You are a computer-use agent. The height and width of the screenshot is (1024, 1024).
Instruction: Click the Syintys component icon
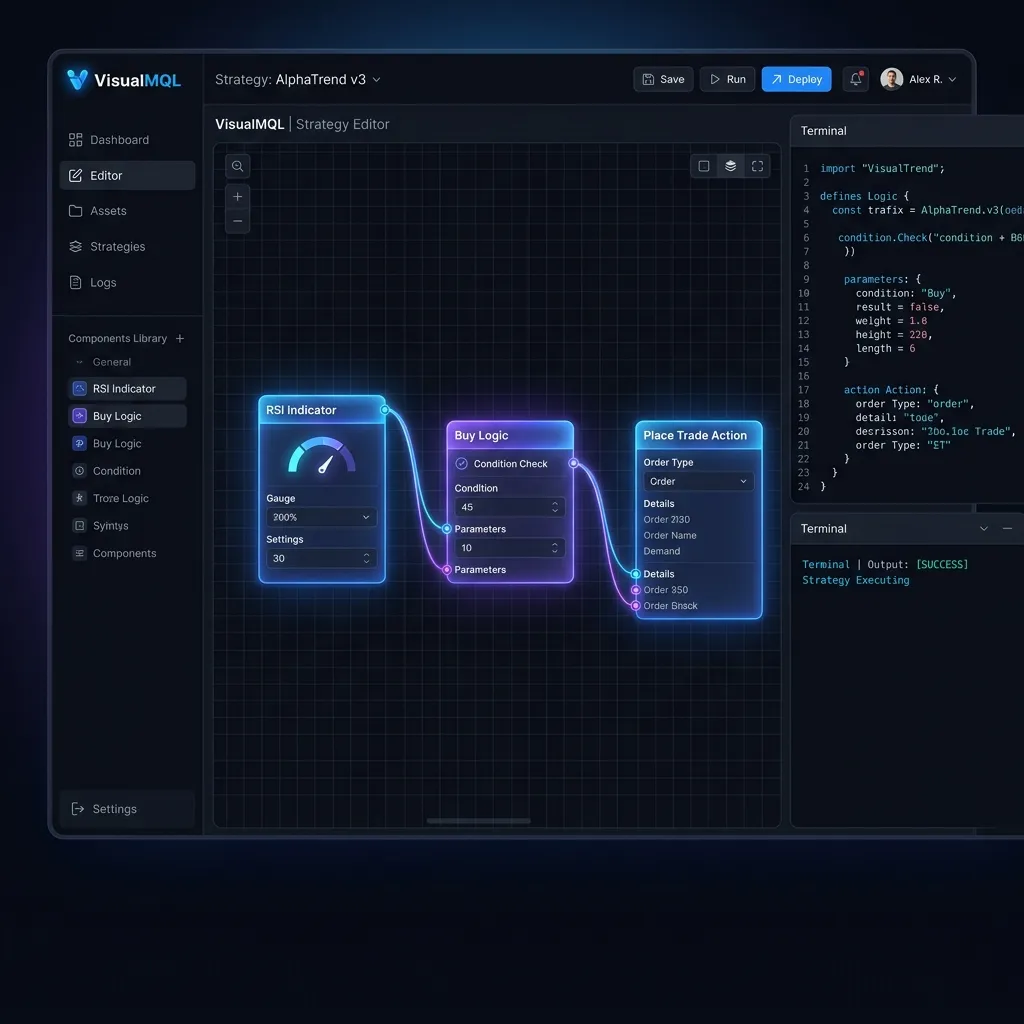pyautogui.click(x=80, y=526)
